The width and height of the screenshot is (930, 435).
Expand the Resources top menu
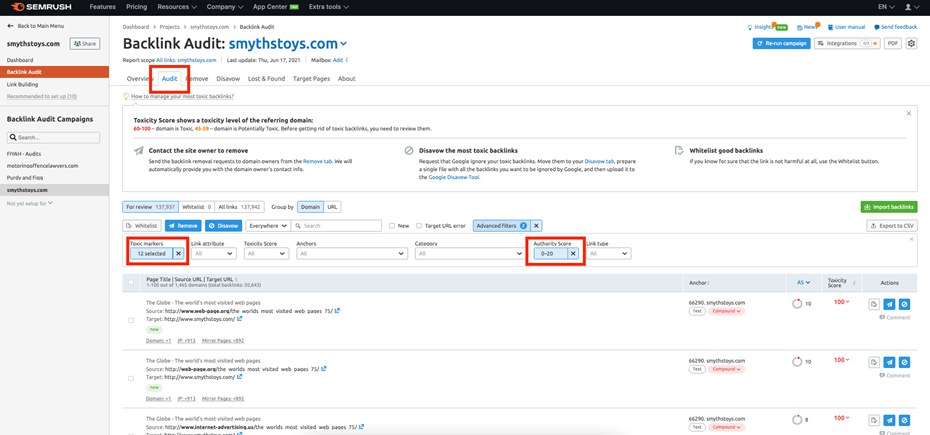click(x=177, y=7)
